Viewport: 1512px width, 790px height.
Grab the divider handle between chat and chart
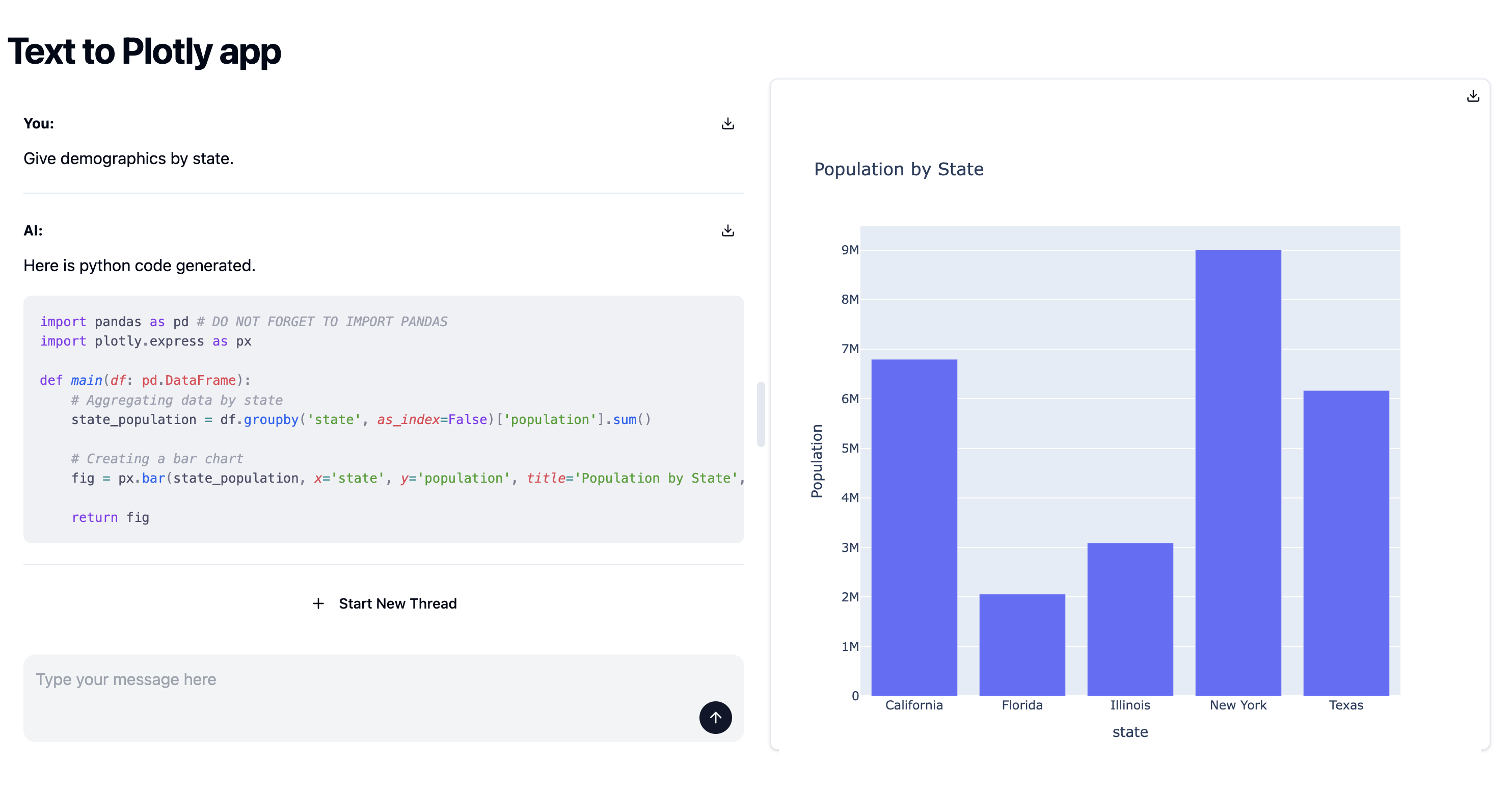(761, 414)
